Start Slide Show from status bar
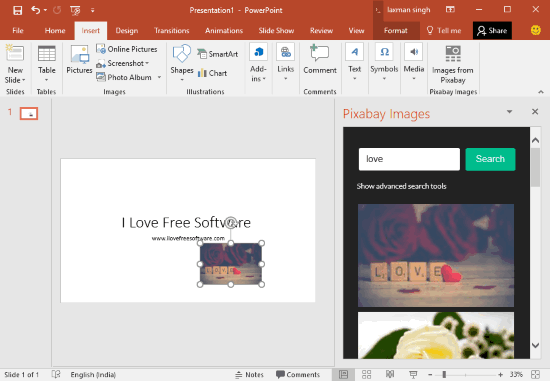This screenshot has height=381, width=550. [x=413, y=375]
